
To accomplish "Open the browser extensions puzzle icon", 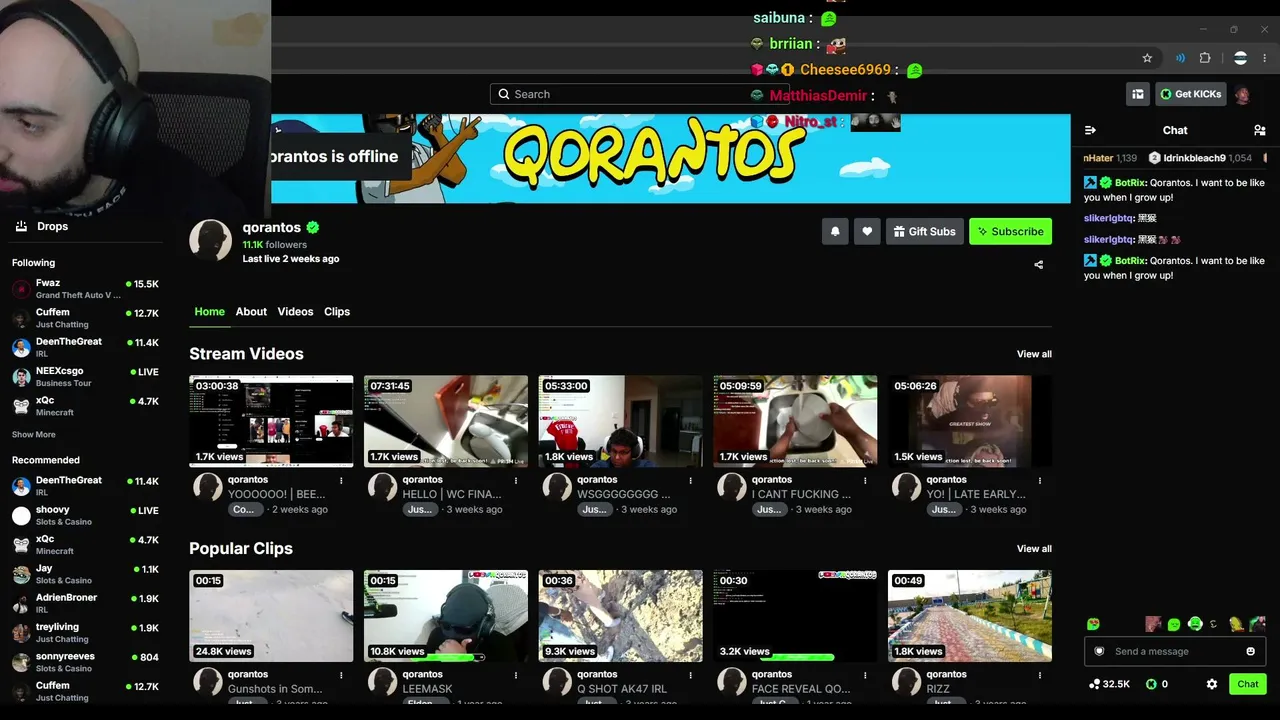I will [1205, 58].
